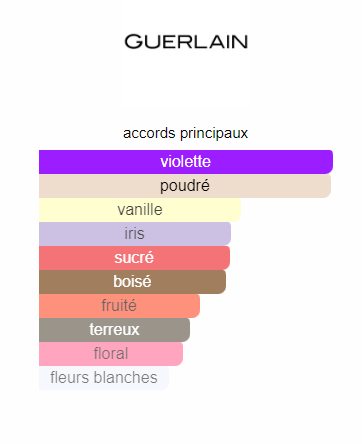Click the Guerlain brand logo
Viewport: 362px width, 444px height.
pos(186,42)
